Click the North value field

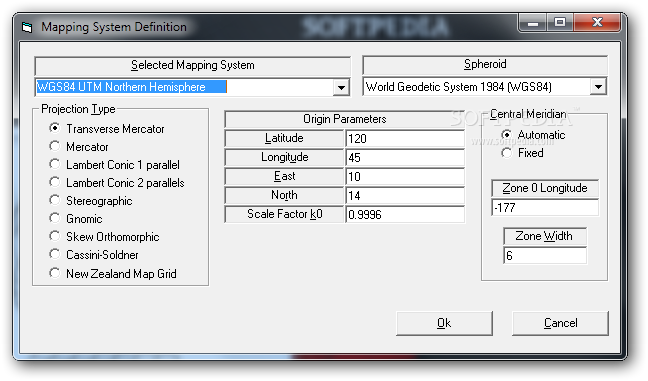405,195
